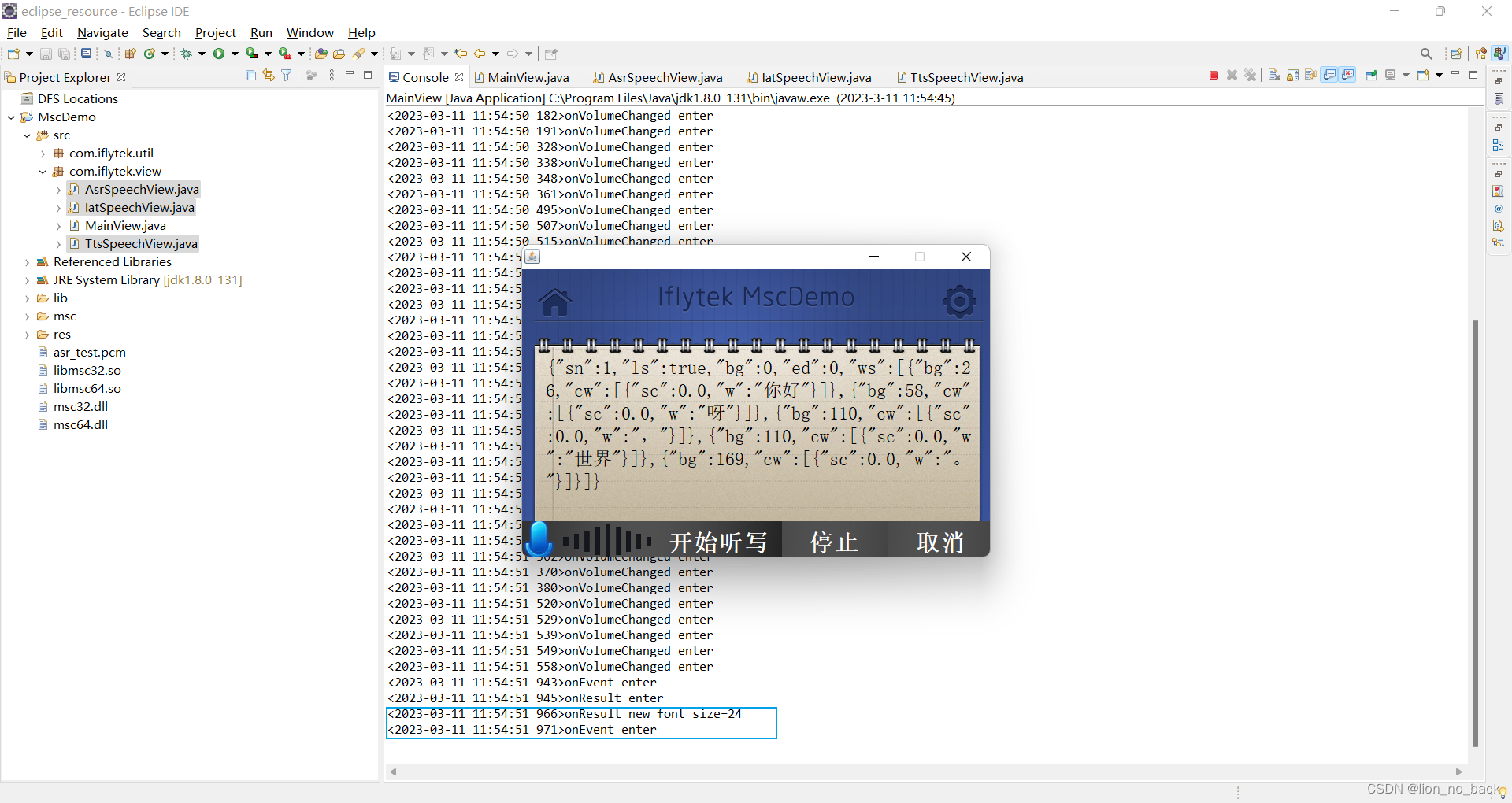
Task: Click the 停止 button
Action: [x=835, y=542]
